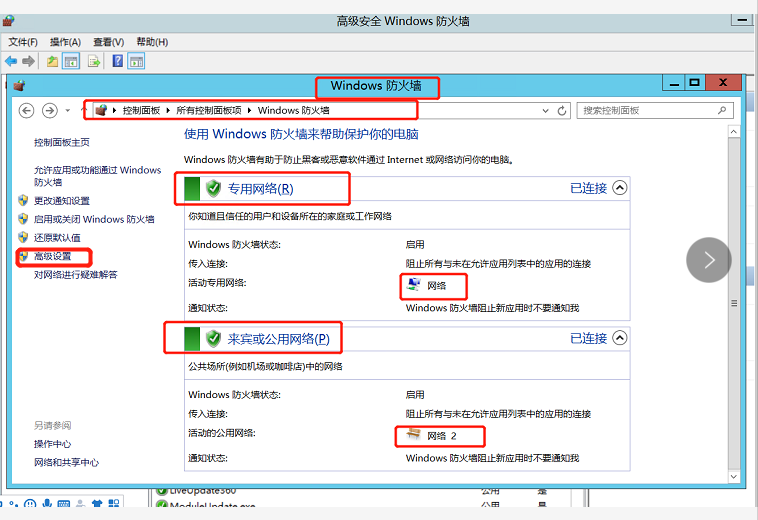Click 公共场所(例如机场或咖啡店)中的网络 description

click(x=265, y=366)
